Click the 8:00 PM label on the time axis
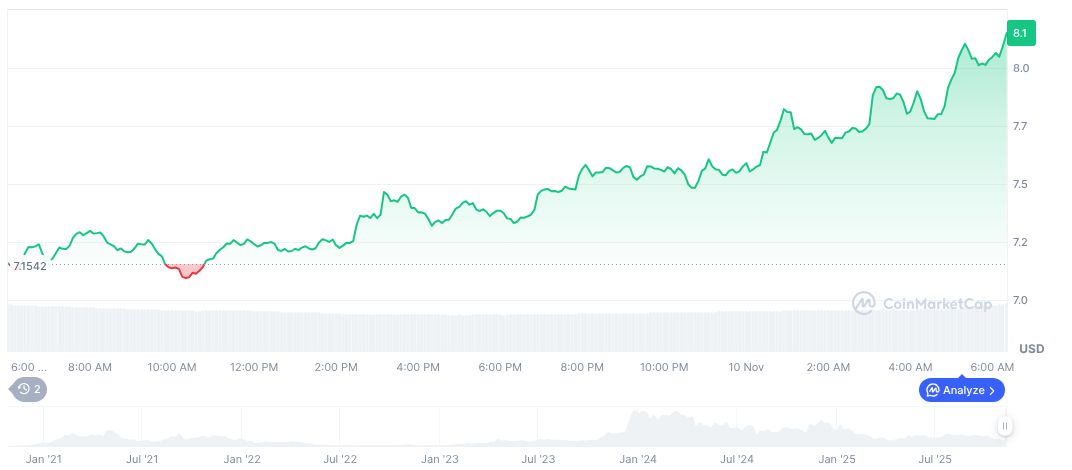The width and height of the screenshot is (1072, 470). coord(582,367)
